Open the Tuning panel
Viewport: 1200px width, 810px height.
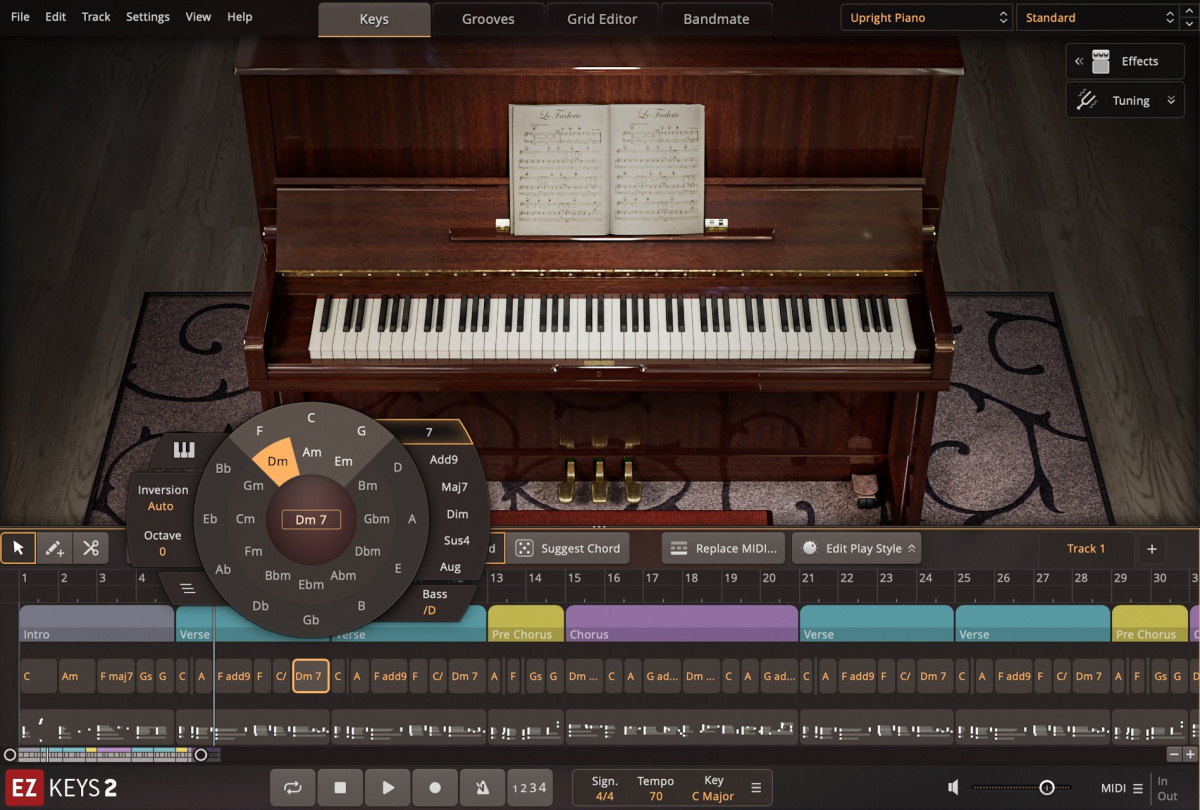[x=1124, y=100]
